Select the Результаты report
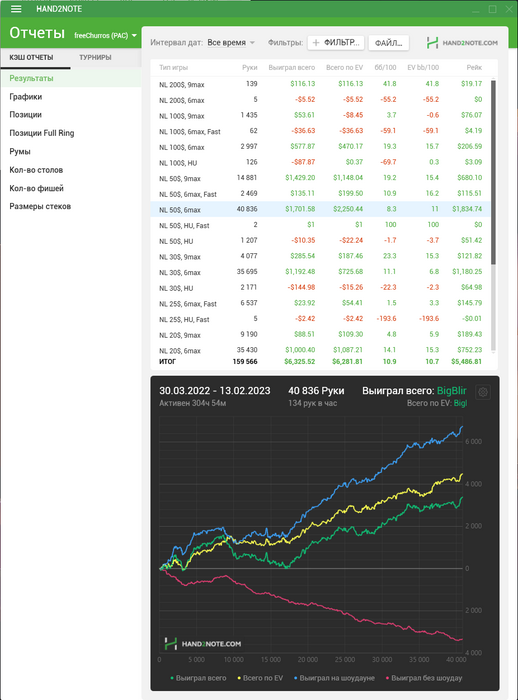 (x=71, y=78)
